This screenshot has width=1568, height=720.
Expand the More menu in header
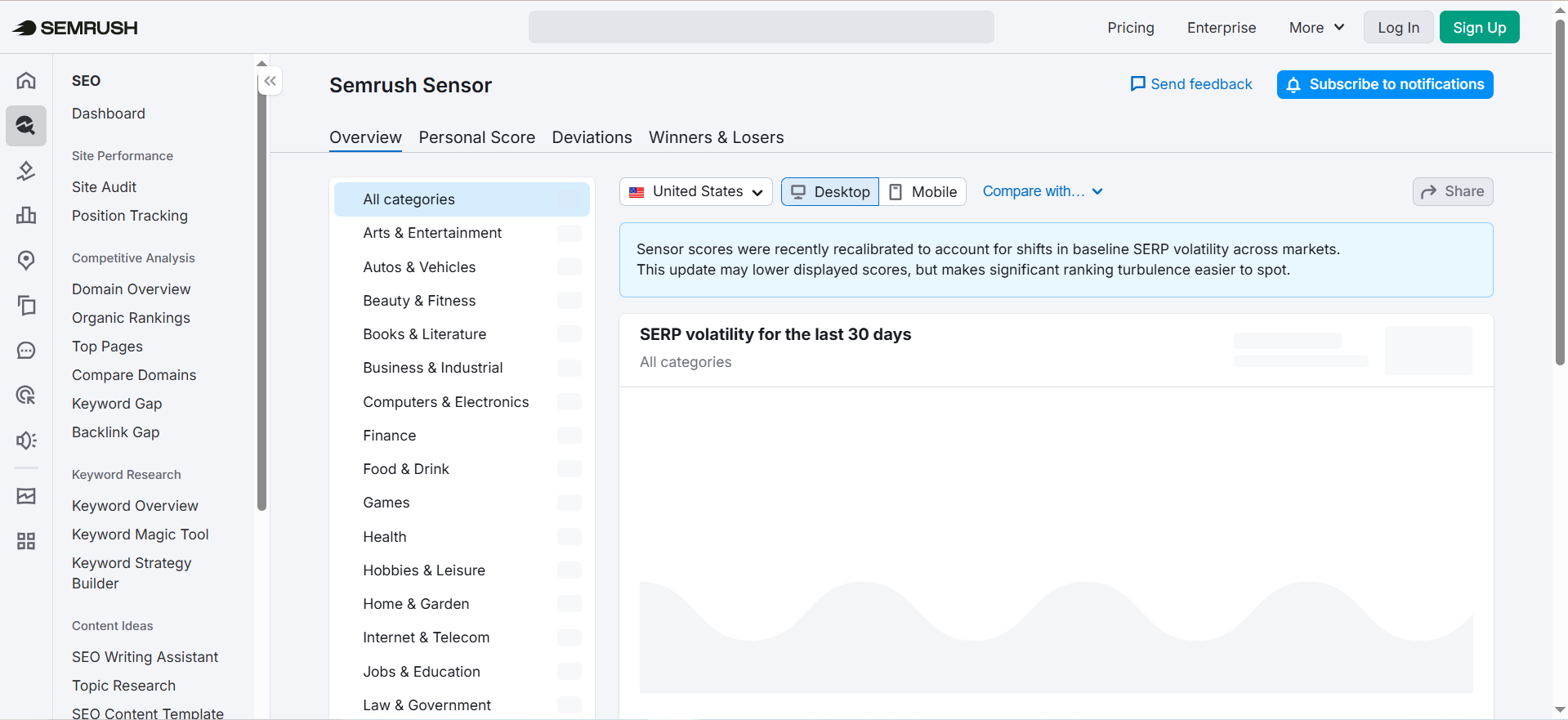[1317, 28]
